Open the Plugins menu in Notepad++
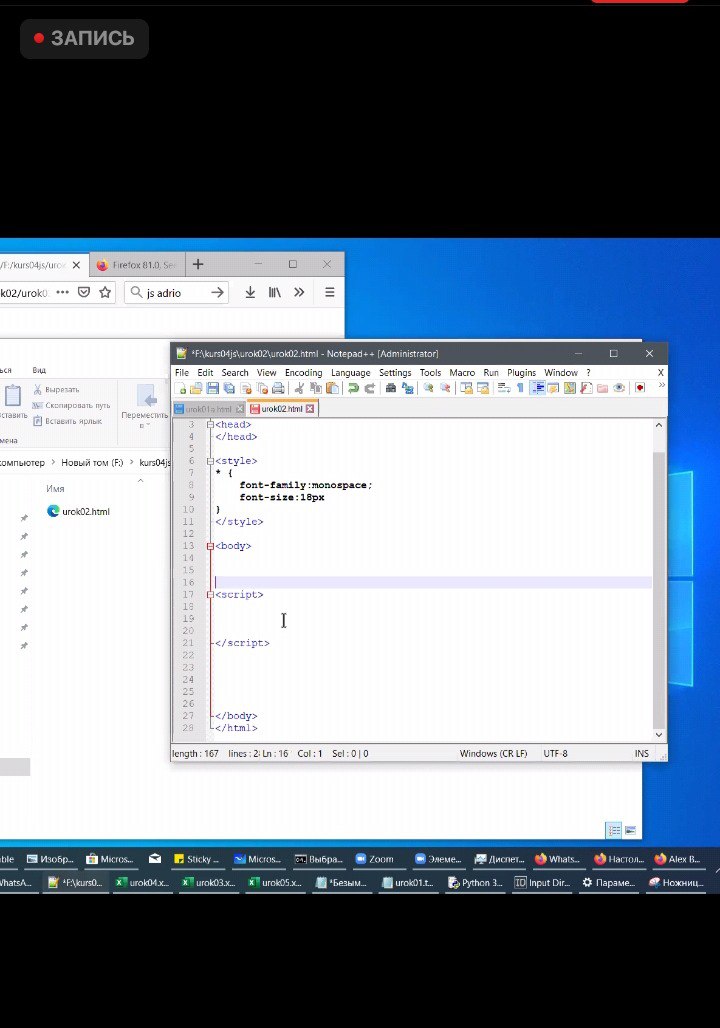Screen dimensions: 720x1028 [521, 372]
